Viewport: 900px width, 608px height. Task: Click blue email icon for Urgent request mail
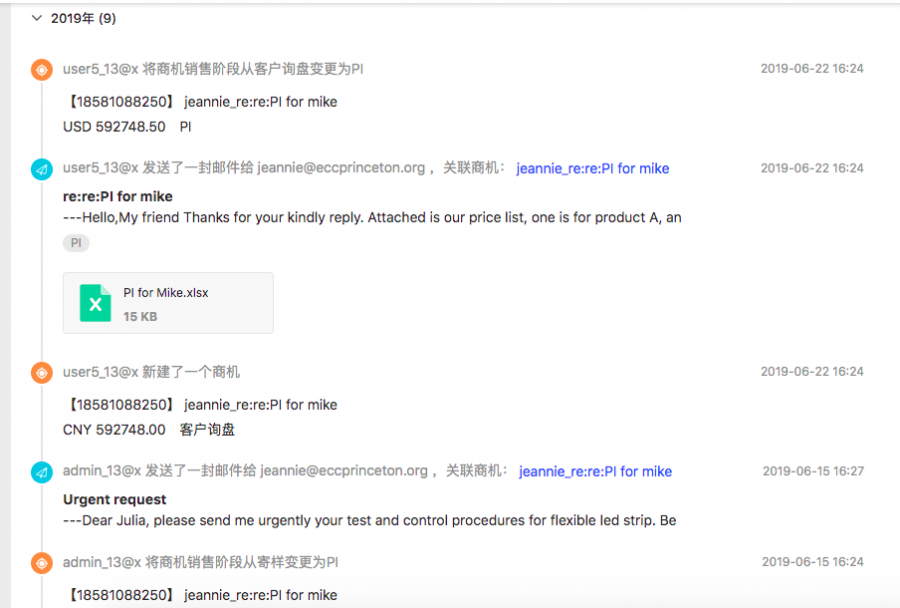[42, 473]
